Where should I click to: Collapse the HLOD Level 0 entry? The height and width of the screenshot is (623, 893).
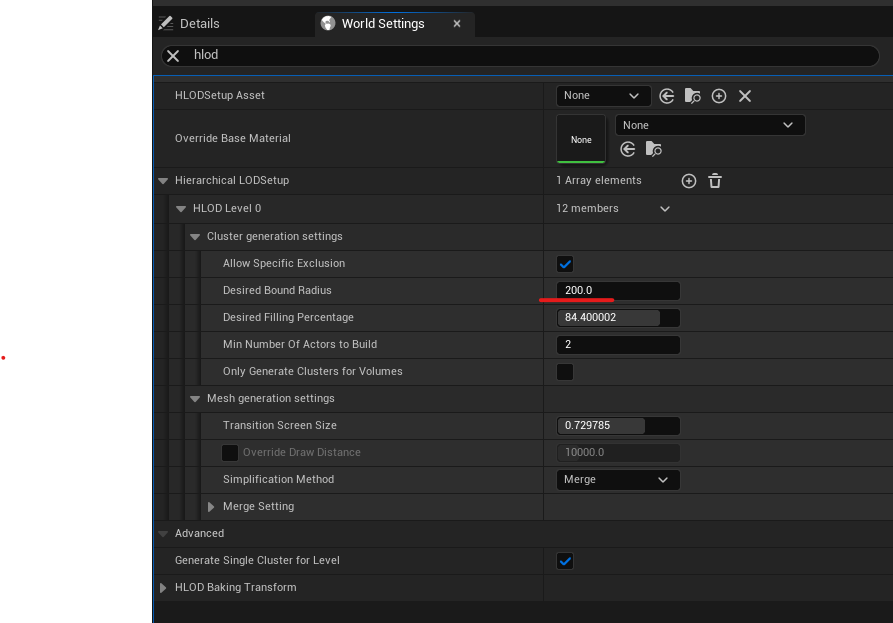(181, 209)
